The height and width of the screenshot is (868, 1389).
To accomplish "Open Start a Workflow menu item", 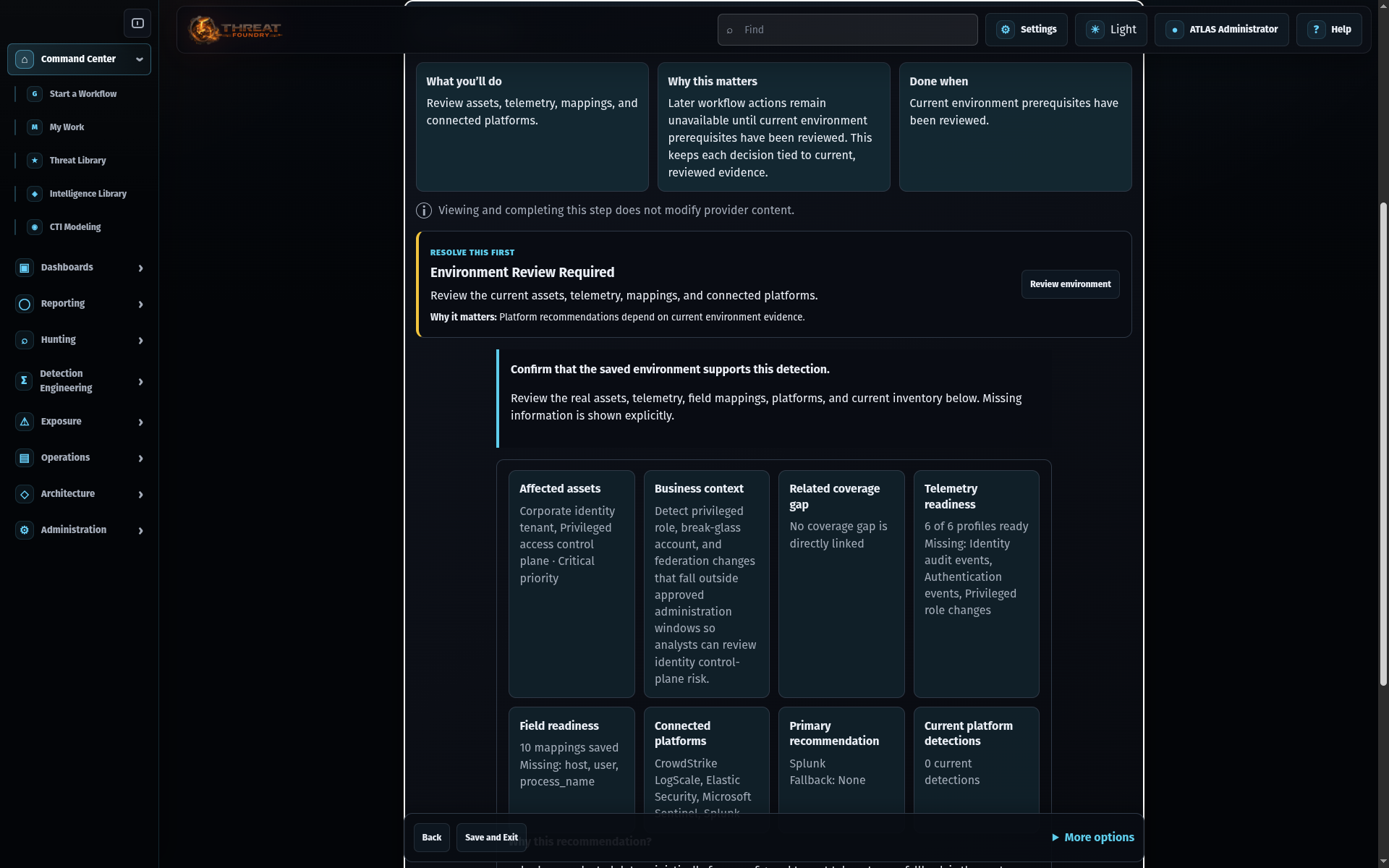I will pos(83,94).
